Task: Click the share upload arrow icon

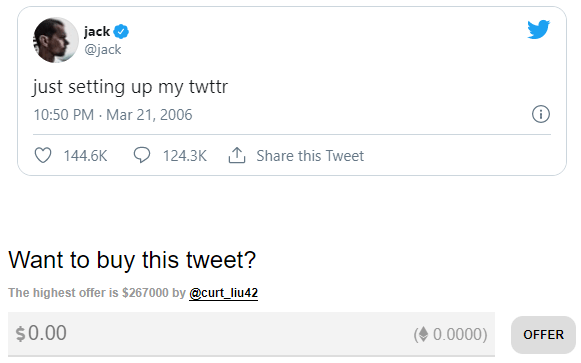Action: point(237,155)
